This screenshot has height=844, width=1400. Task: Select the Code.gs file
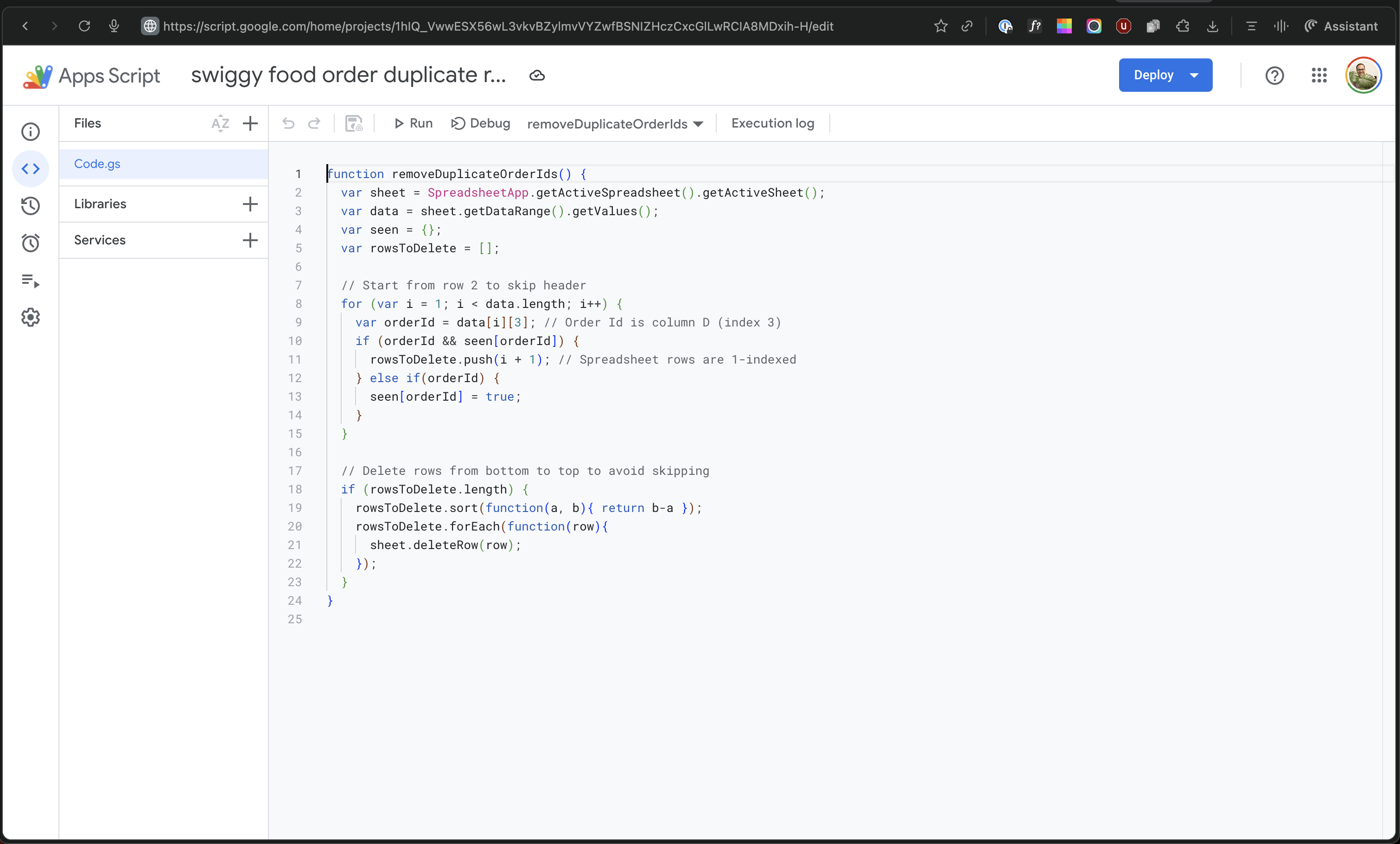(x=97, y=164)
